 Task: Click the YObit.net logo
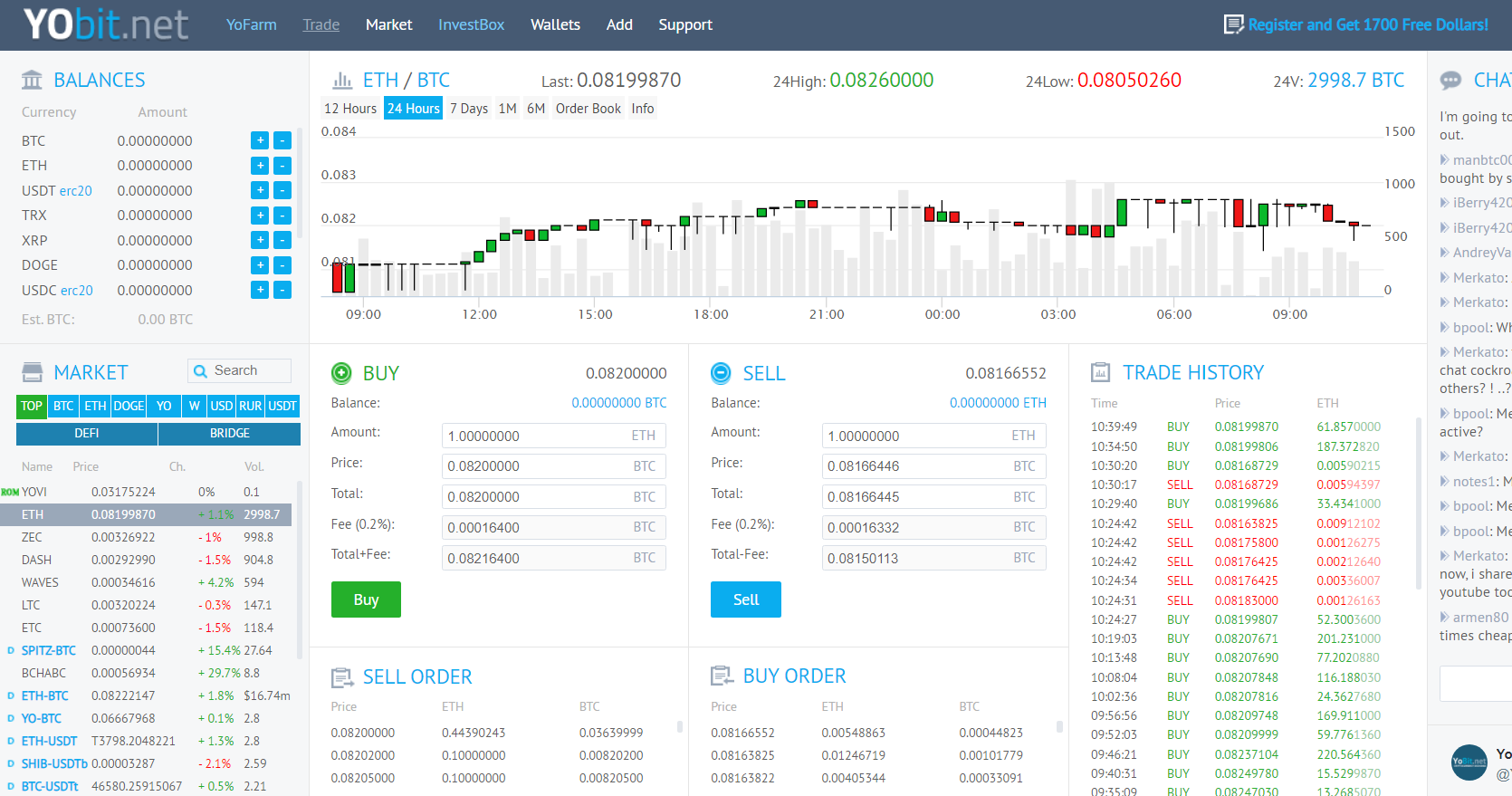coord(106,24)
